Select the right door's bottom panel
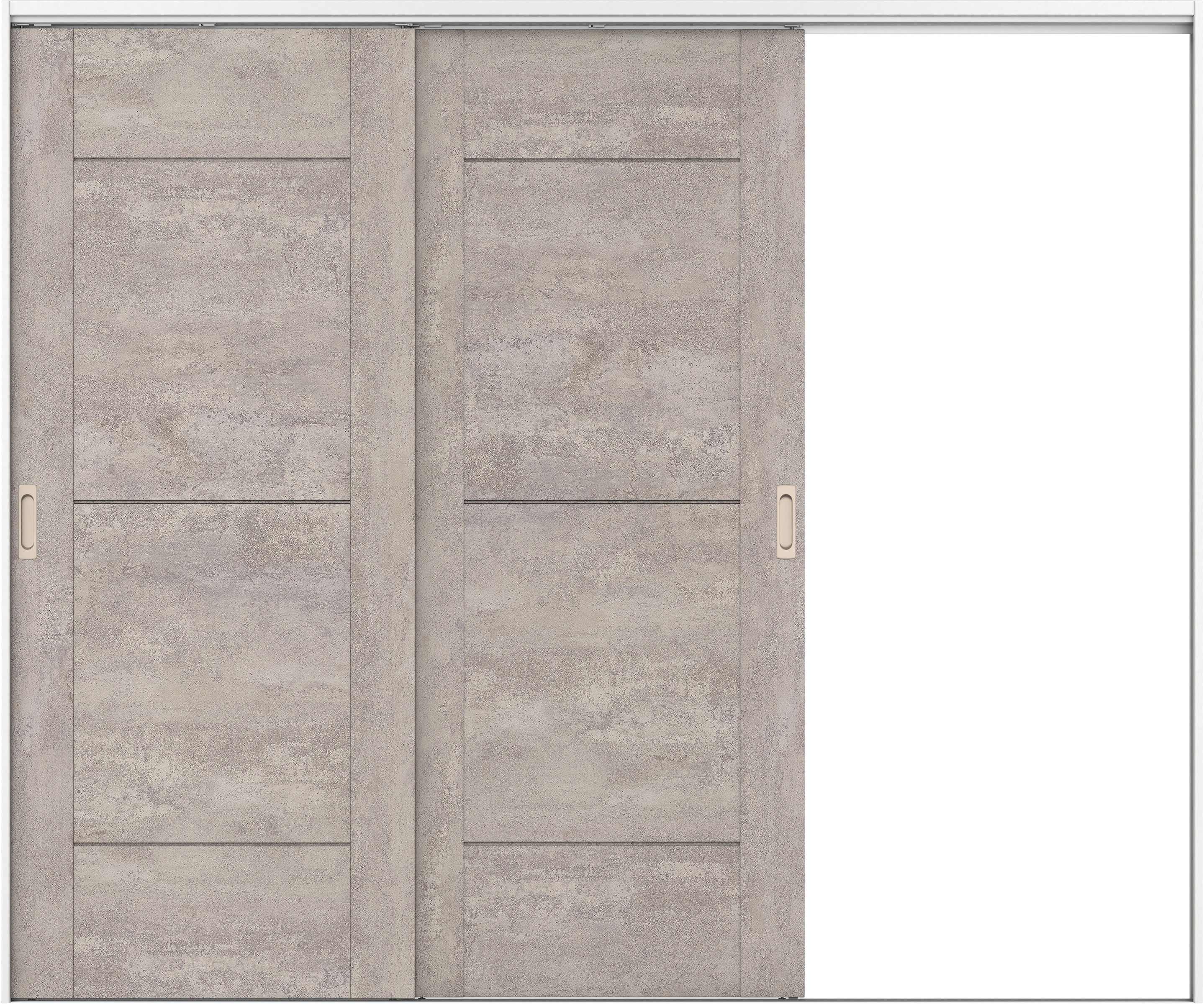 pyautogui.click(x=601, y=920)
